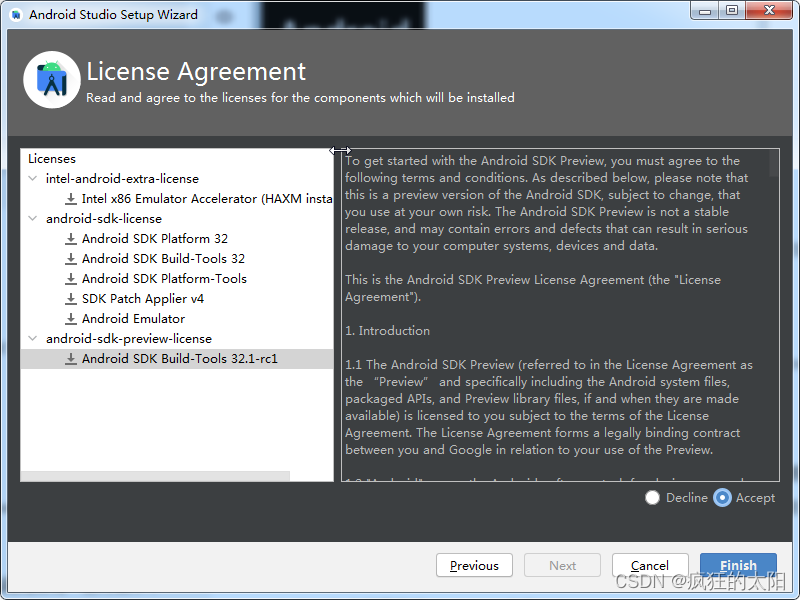Click download icon beside Build-Tools 32.1-rc1

click(71, 359)
